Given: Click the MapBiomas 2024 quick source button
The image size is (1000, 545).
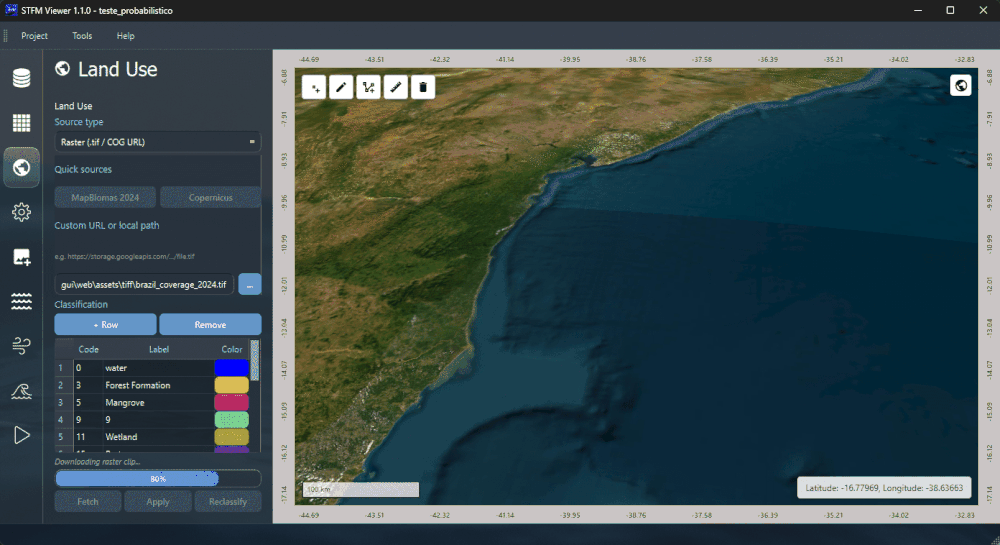Looking at the screenshot, I should tap(105, 198).
